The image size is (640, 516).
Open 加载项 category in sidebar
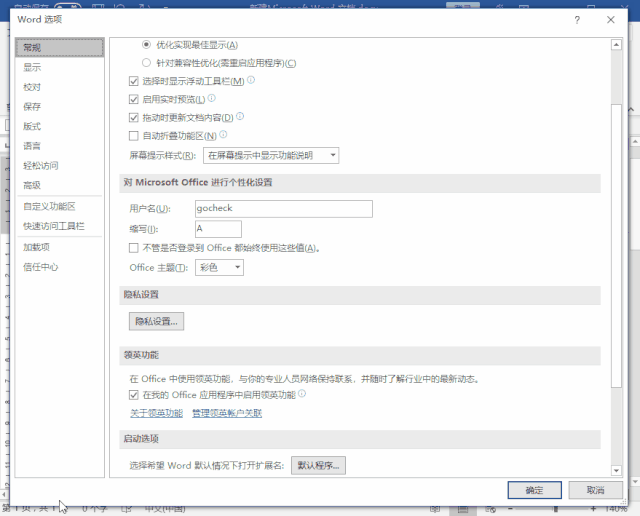point(60,247)
